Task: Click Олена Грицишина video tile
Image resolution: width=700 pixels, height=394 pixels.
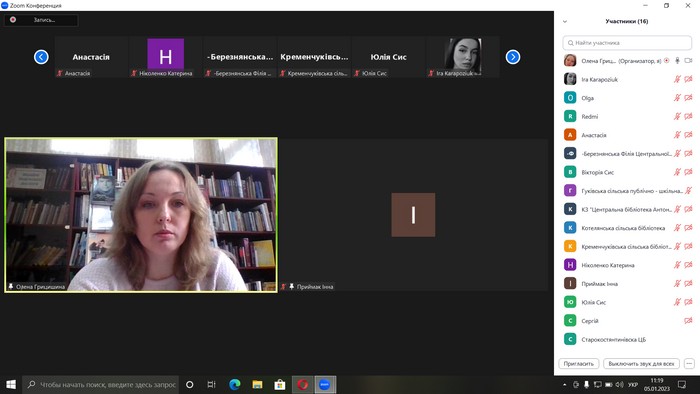Action: pos(141,215)
